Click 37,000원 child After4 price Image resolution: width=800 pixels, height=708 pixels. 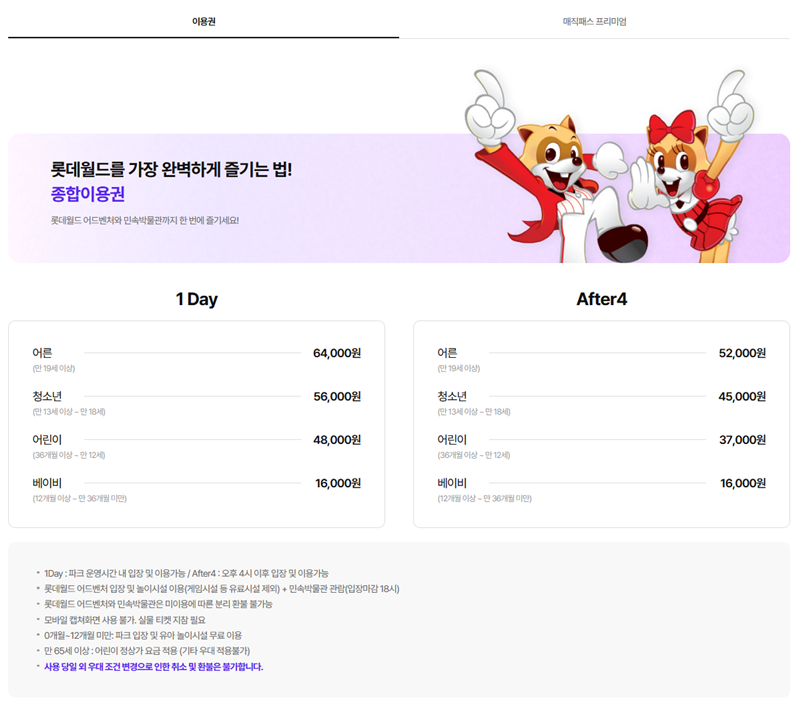coord(743,440)
